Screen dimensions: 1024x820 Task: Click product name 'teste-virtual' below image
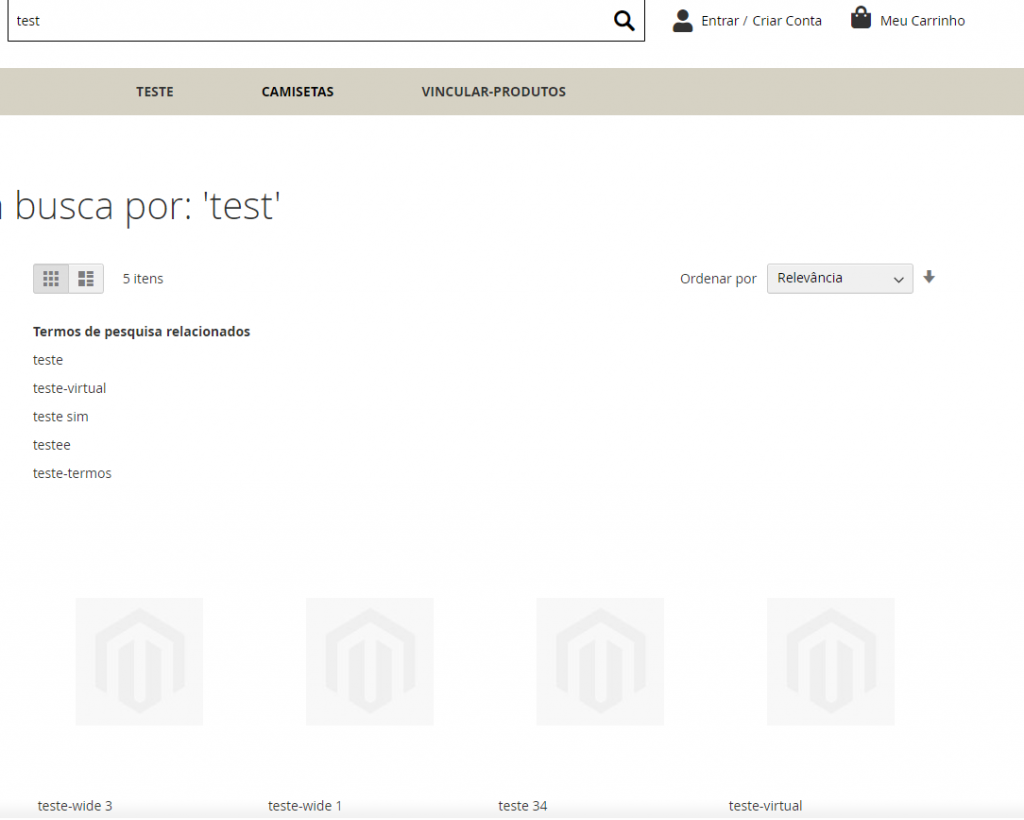point(765,806)
